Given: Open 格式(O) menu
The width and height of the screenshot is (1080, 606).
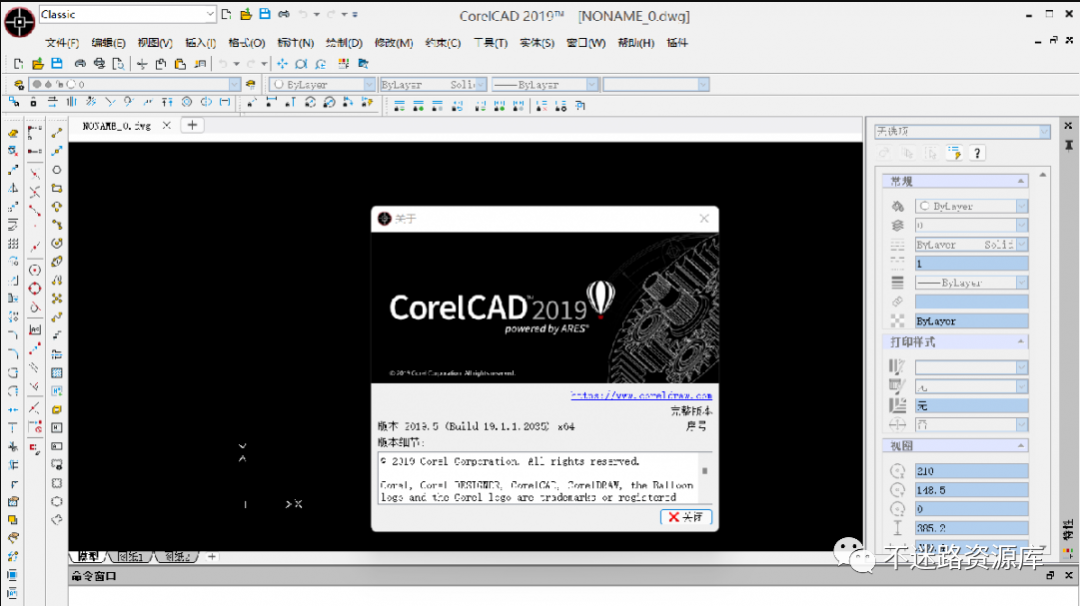Looking at the screenshot, I should click(x=247, y=43).
